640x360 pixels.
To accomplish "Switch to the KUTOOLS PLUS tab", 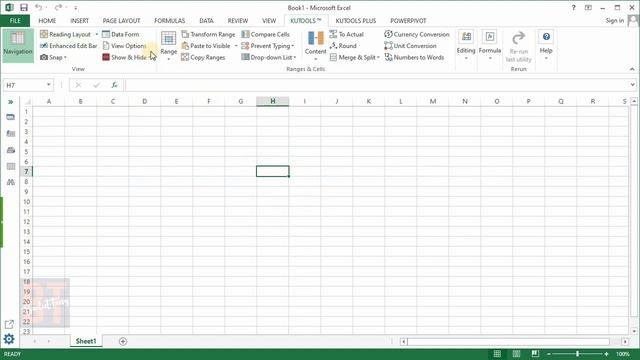I will point(356,20).
